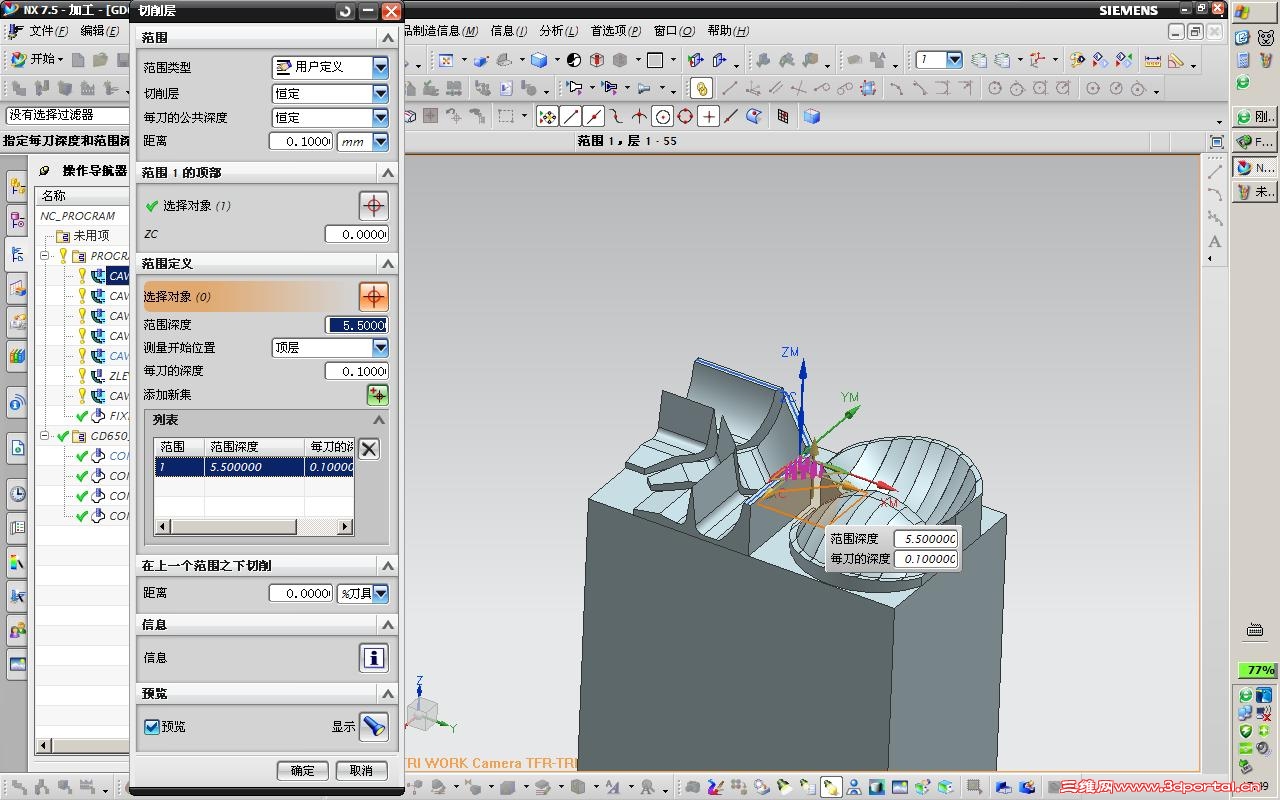The width and height of the screenshot is (1280, 800).
Task: Open the Window menu
Action: pyautogui.click(x=674, y=31)
